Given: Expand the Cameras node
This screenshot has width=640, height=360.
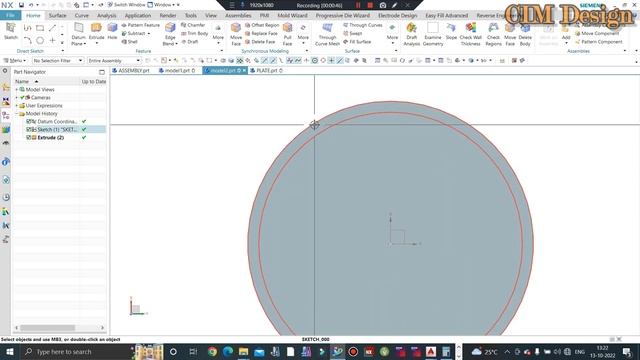Looking at the screenshot, I should tap(17, 98).
